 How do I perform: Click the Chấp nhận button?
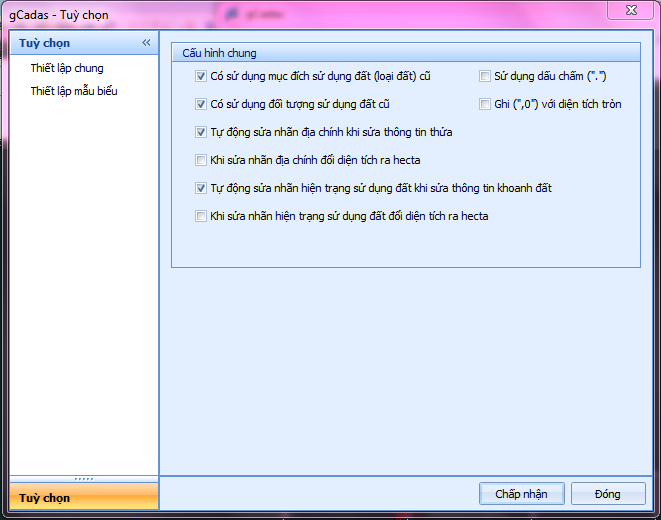pos(521,493)
